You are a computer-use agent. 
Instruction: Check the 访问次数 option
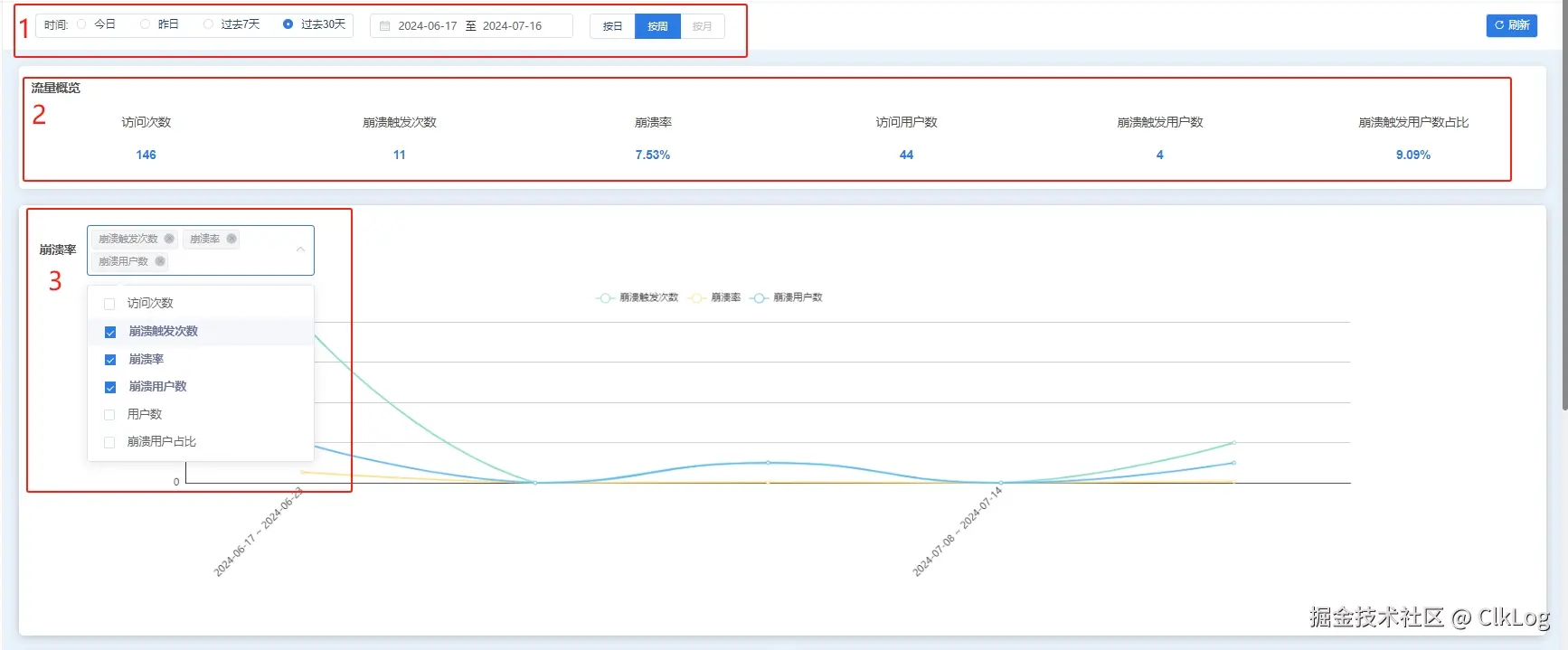tap(109, 304)
